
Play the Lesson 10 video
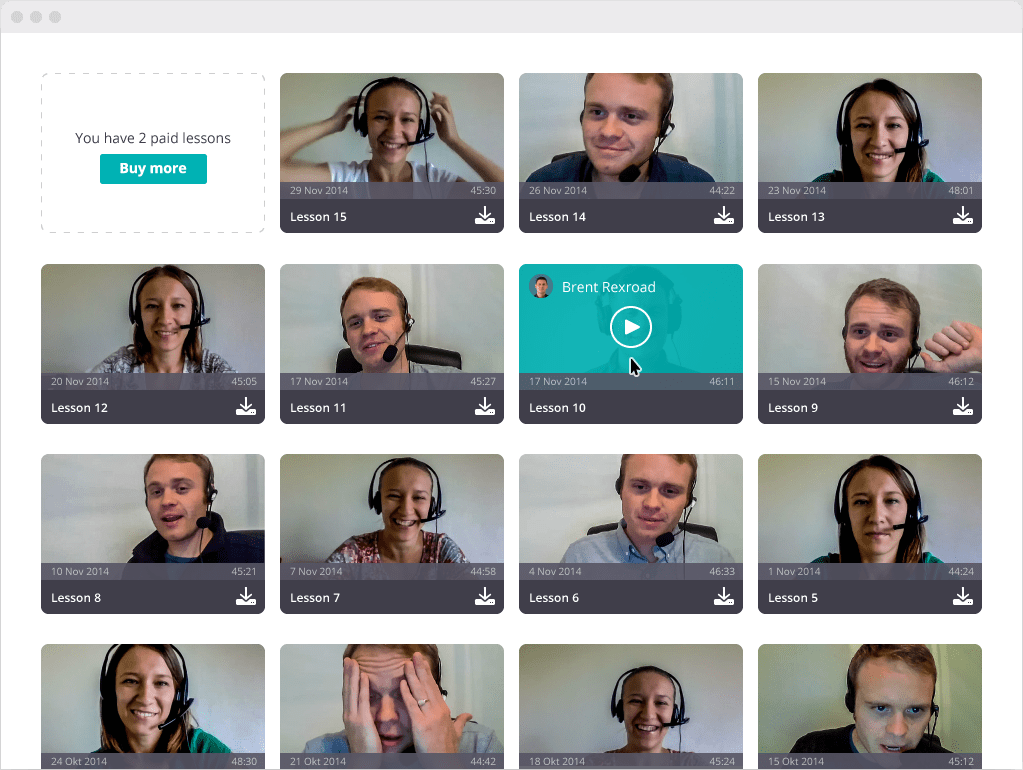pos(631,327)
